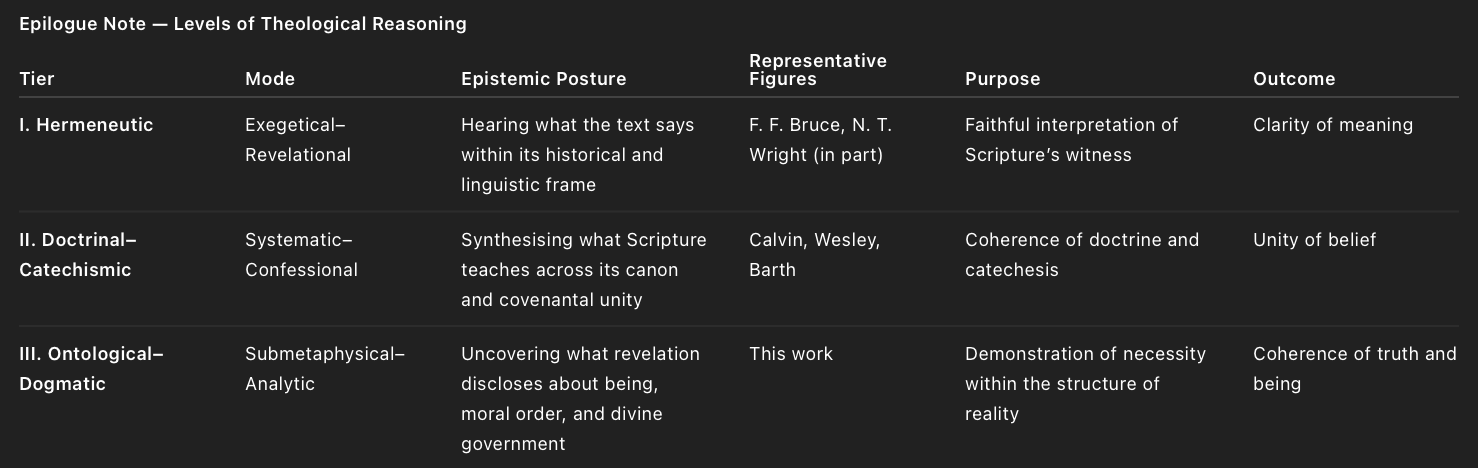Click the "Epilogue Note" table title
Screen dimensions: 1478x468
point(242,24)
